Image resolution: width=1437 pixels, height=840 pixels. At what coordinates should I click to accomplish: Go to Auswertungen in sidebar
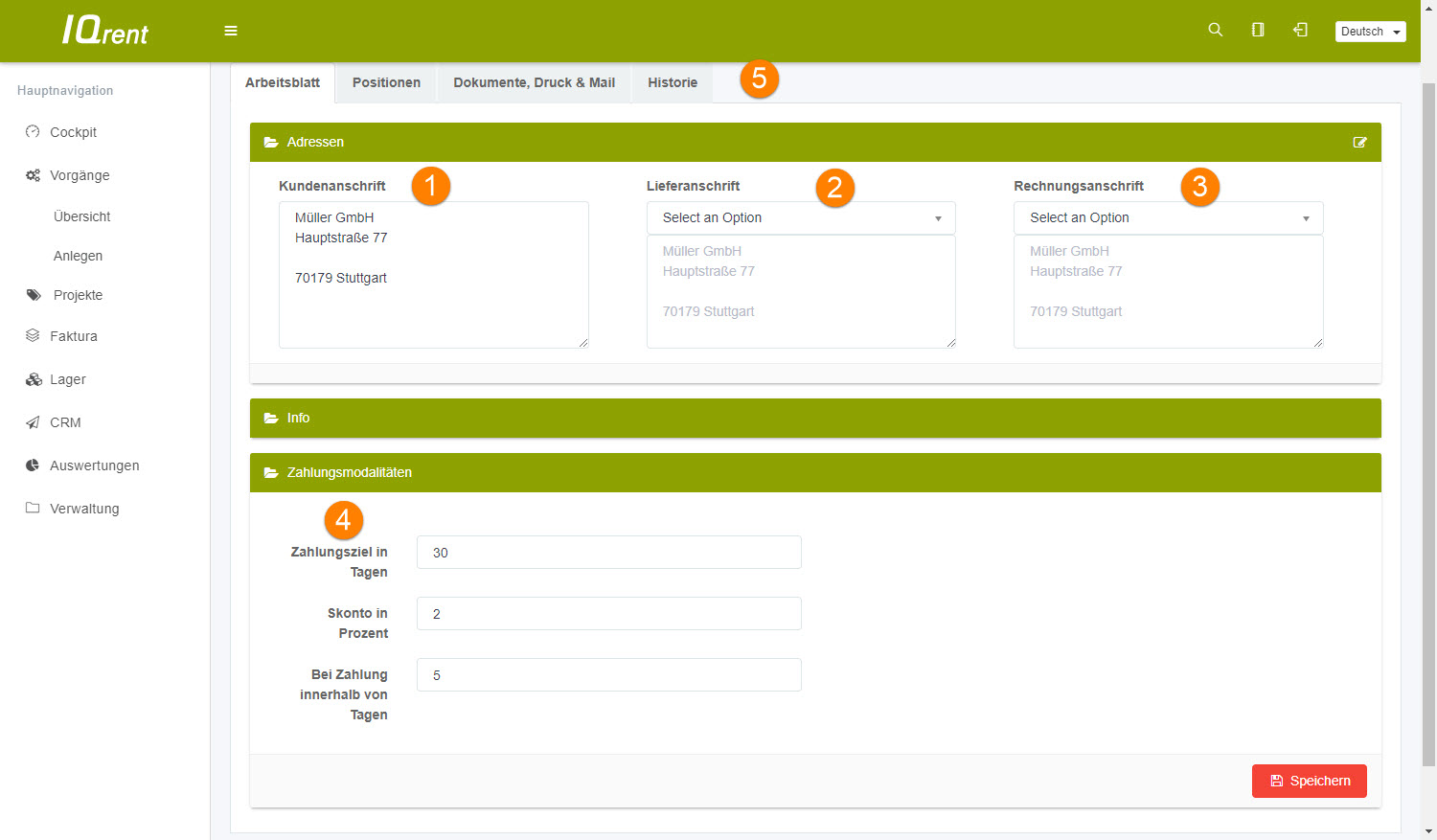94,465
